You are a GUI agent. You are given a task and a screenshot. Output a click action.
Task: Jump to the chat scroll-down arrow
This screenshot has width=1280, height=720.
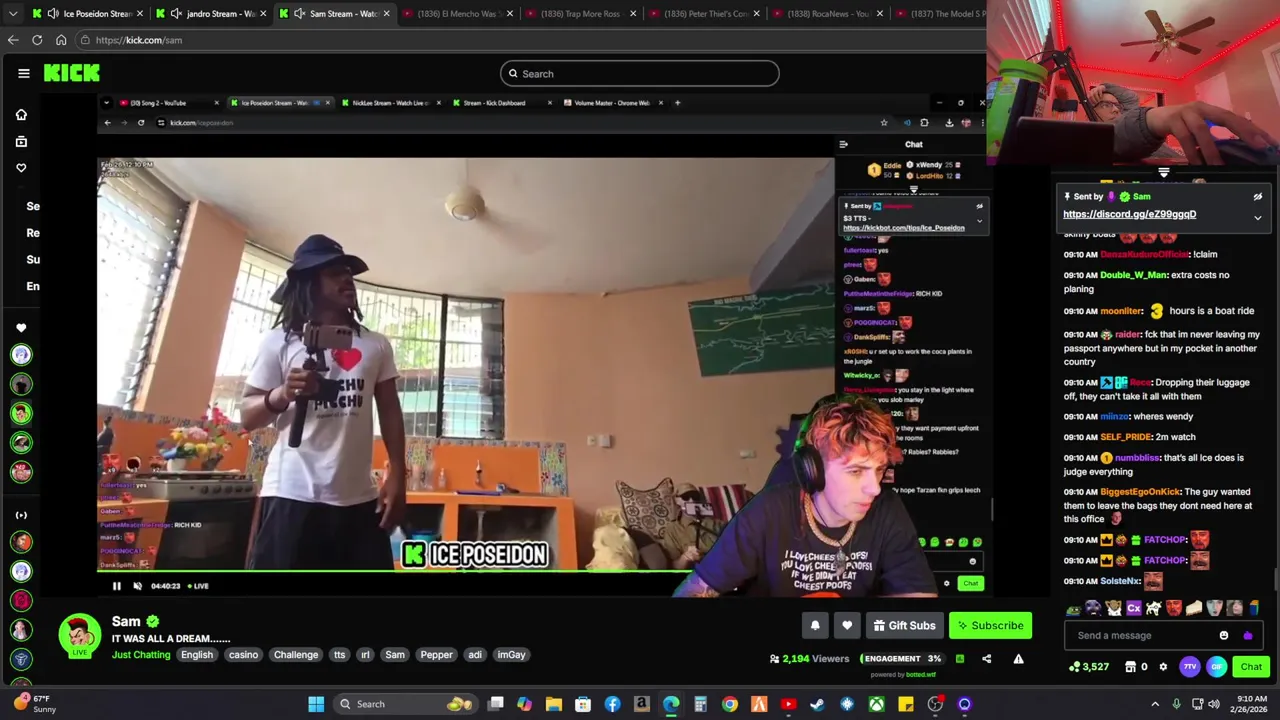[x=1163, y=173]
